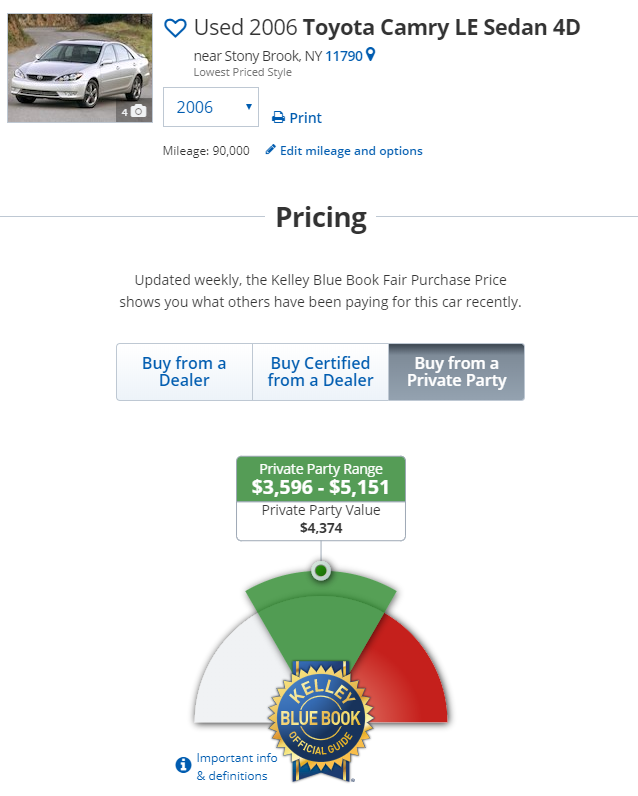Click the camera photo count icon
The height and width of the screenshot is (796, 638).
point(138,111)
